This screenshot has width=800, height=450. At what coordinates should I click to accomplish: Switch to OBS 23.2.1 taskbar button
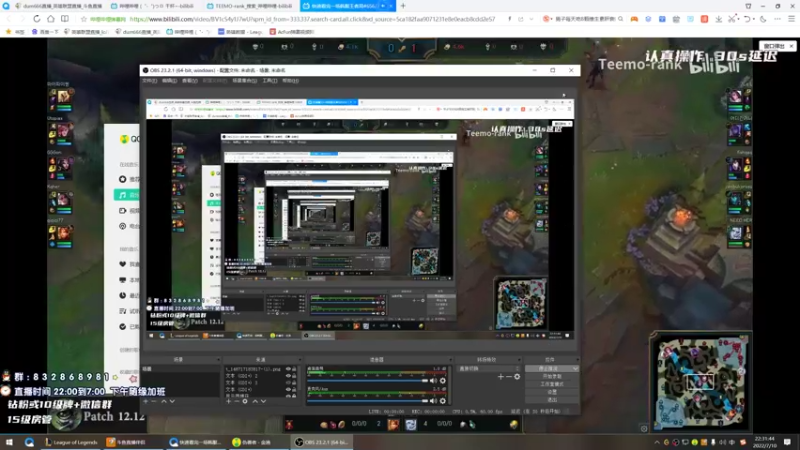tap(321, 442)
